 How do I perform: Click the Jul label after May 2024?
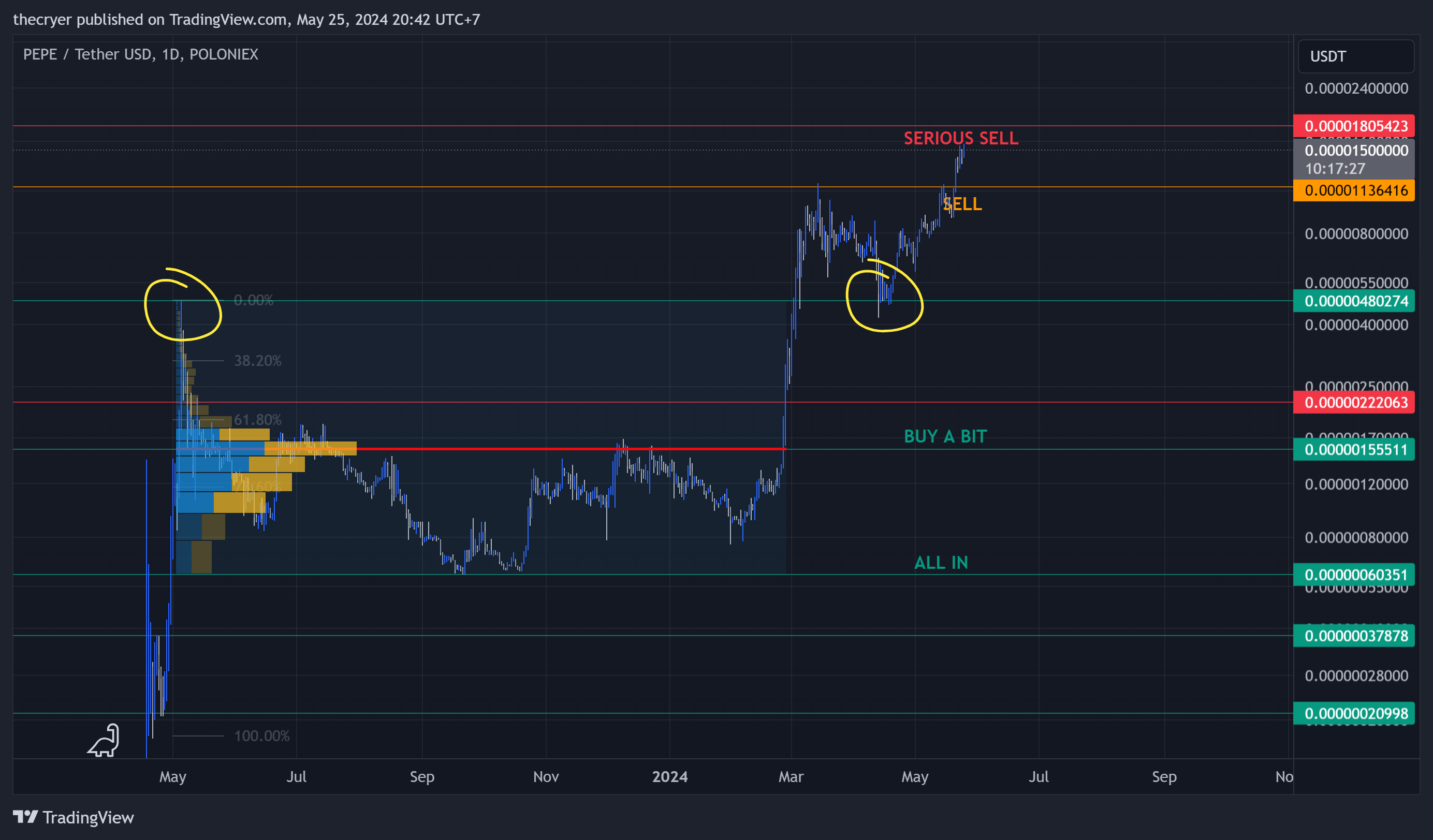pyautogui.click(x=1039, y=777)
